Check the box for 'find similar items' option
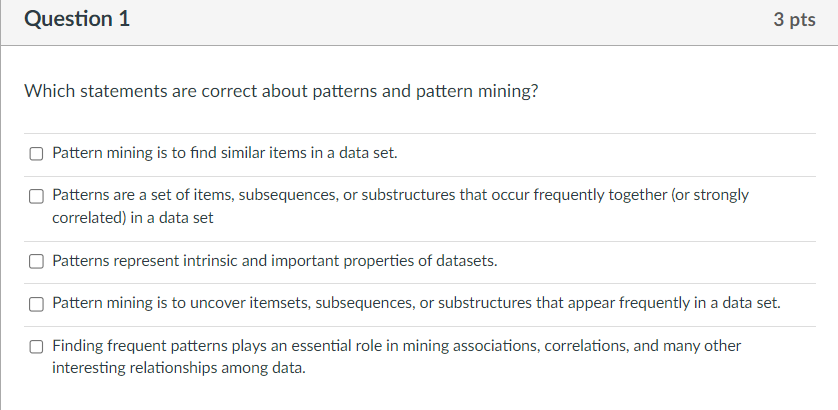Viewport: 838px width, 410px height. point(36,155)
